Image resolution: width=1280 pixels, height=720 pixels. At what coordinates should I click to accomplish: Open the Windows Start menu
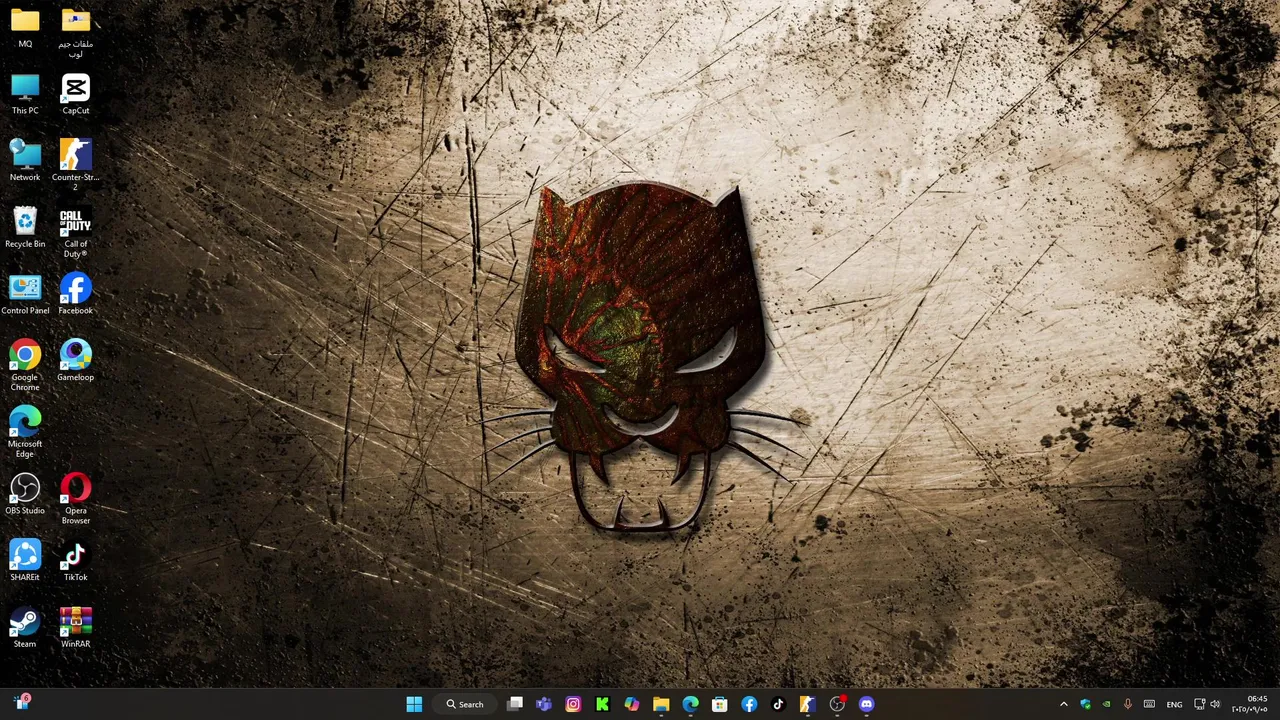point(414,704)
